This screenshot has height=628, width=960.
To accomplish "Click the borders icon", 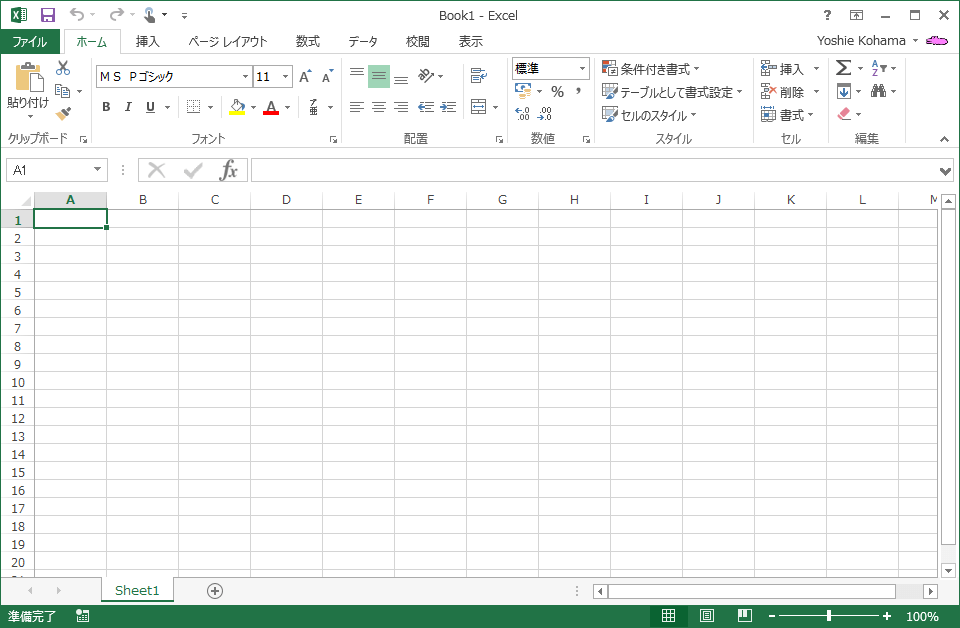I will [x=193, y=107].
